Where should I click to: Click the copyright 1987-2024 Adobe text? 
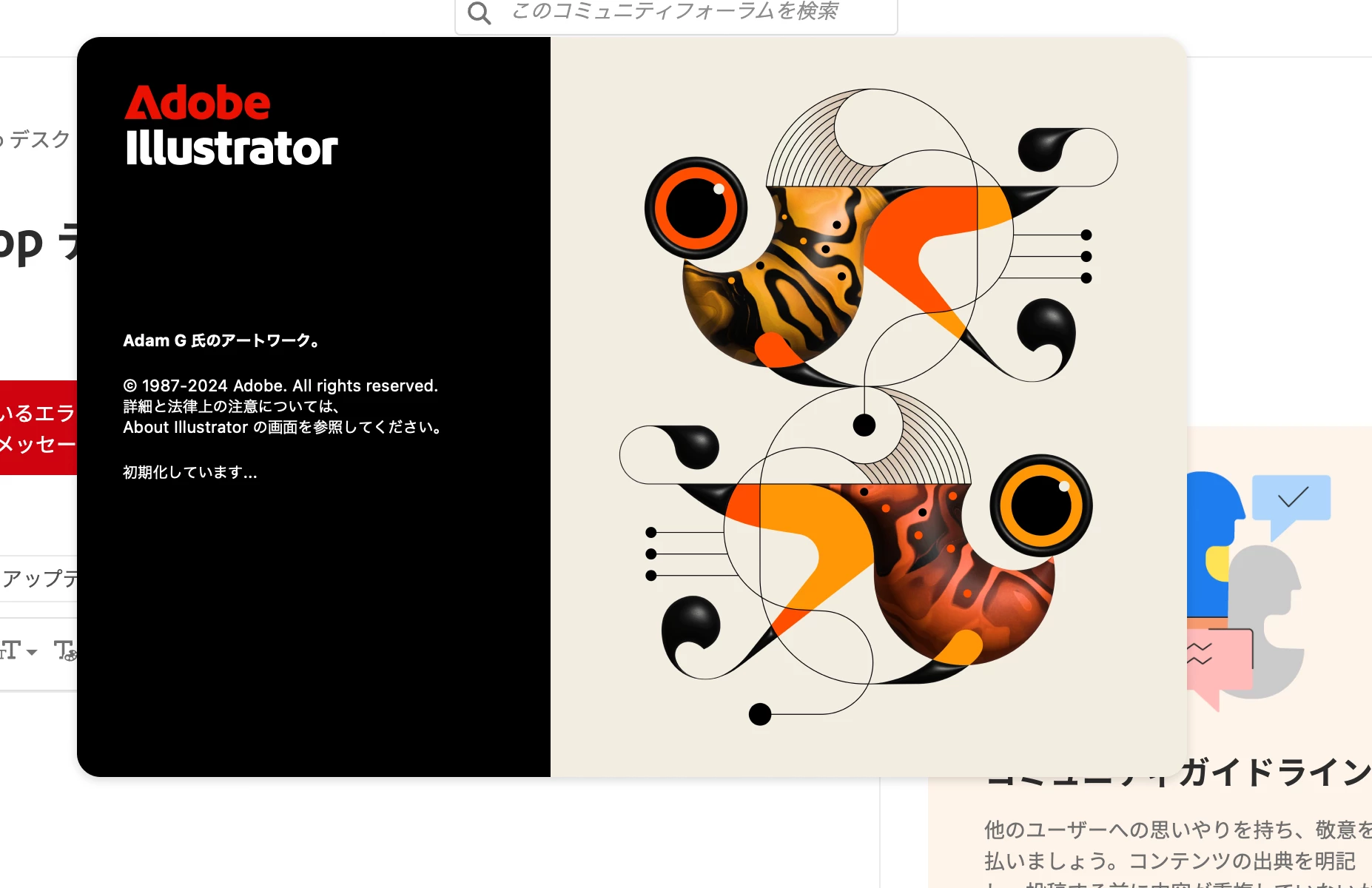[x=280, y=386]
